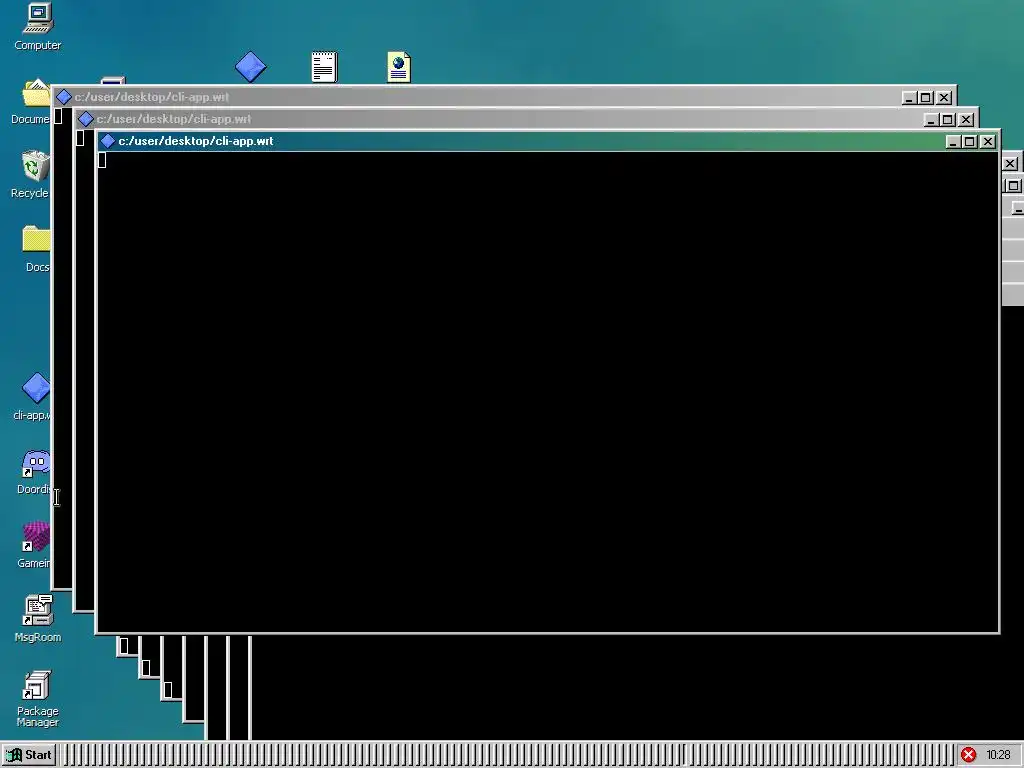Image resolution: width=1024 pixels, height=768 pixels.
Task: Minimize the rearmost cli-app.wrt window
Action: pyautogui.click(x=910, y=97)
